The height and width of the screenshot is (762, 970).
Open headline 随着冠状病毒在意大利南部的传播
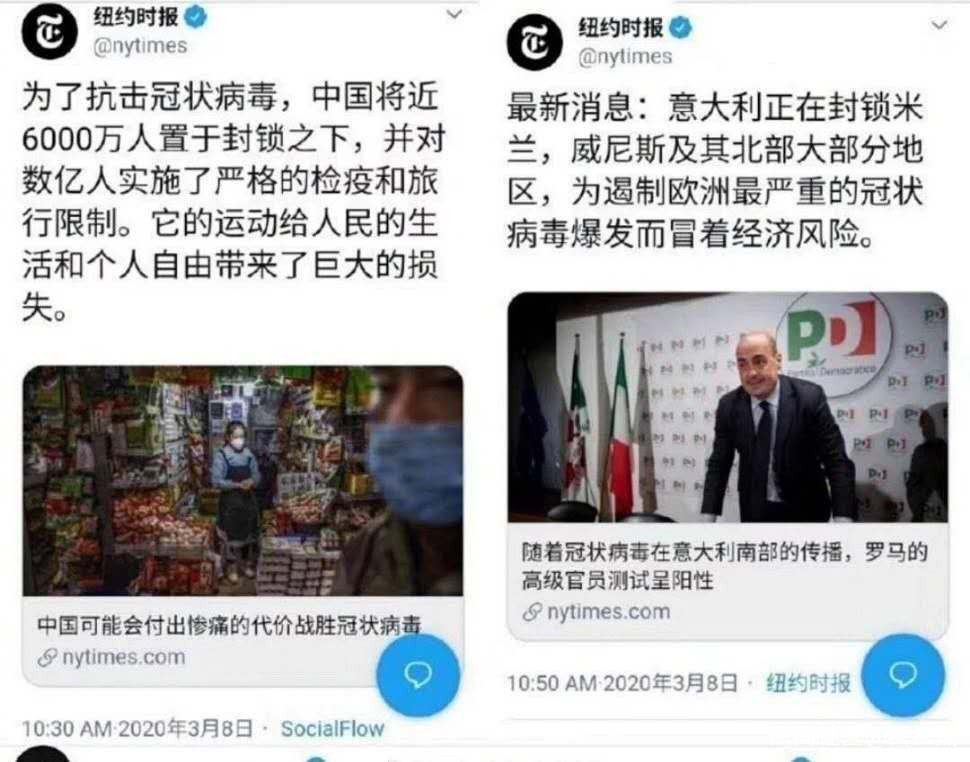coord(724,566)
